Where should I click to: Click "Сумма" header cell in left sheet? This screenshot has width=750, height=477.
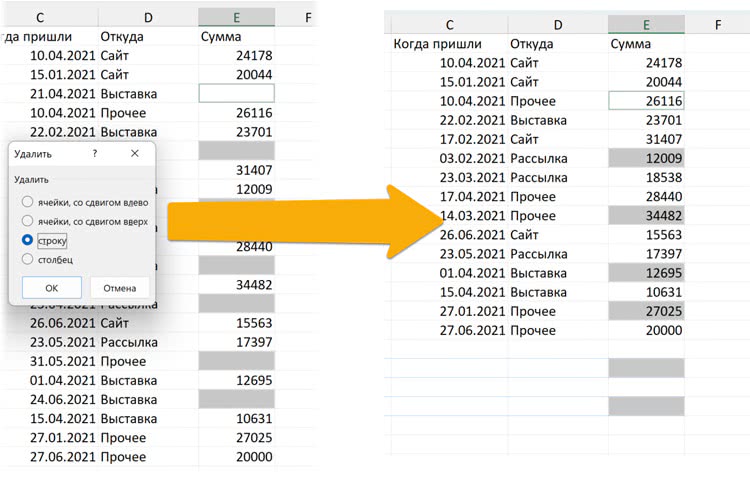point(236,37)
